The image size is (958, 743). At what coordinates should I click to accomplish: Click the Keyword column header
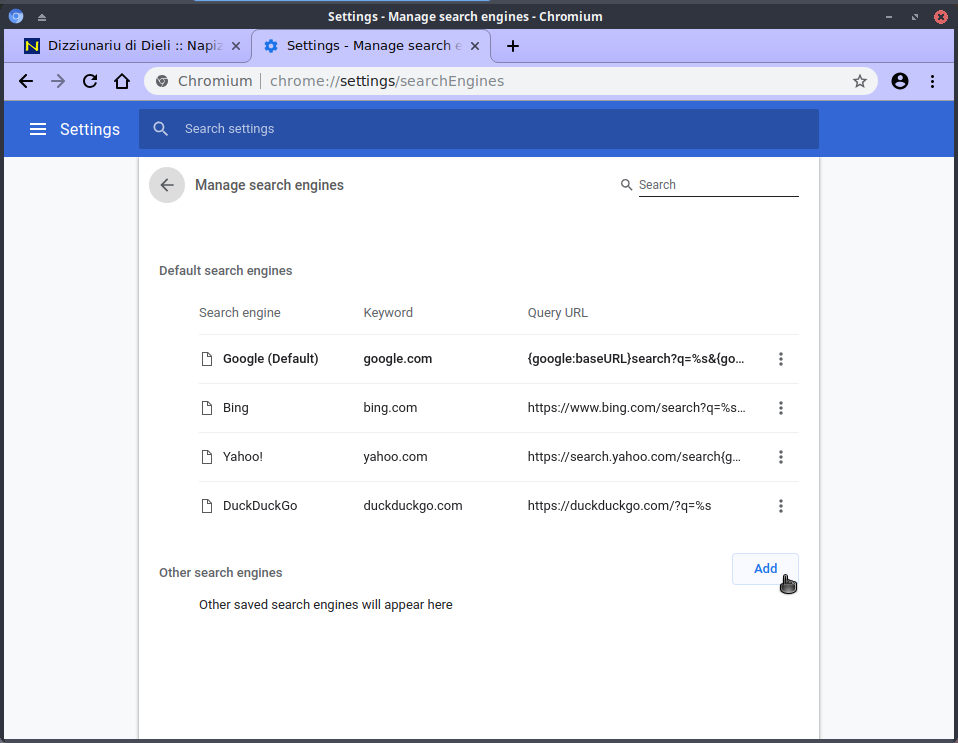click(x=388, y=312)
